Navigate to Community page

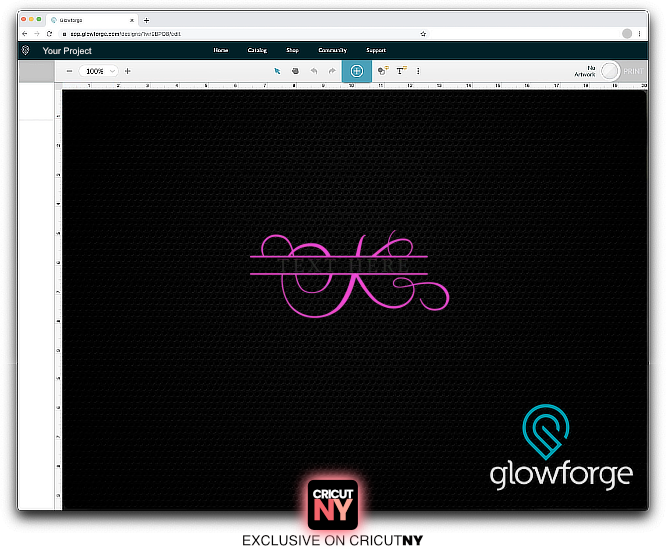pyautogui.click(x=332, y=50)
